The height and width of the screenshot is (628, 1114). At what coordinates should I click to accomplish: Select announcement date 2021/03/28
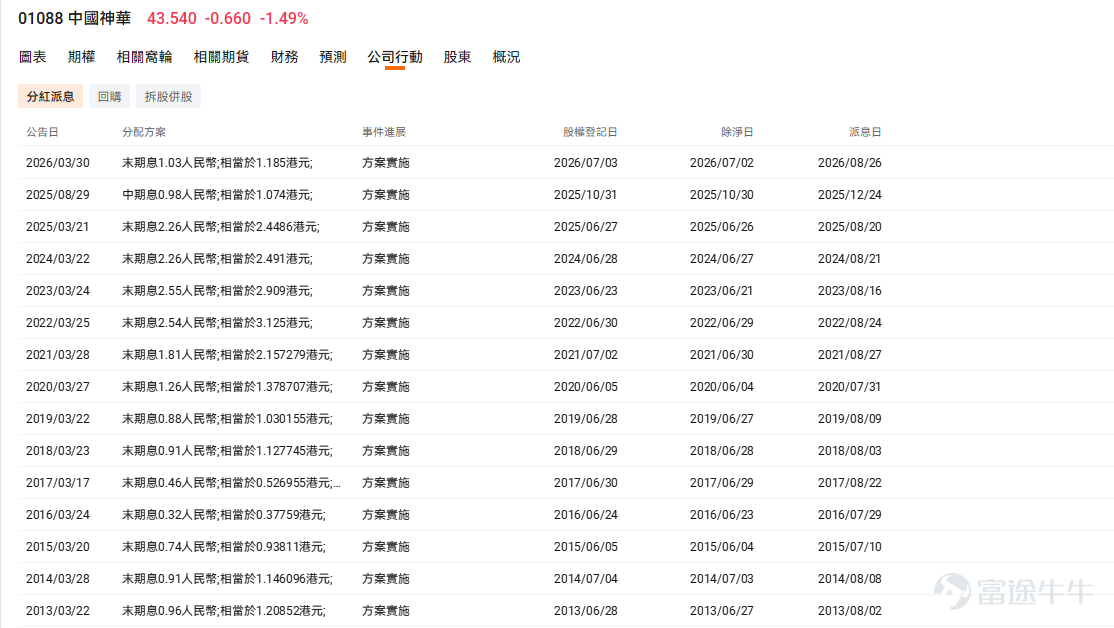coord(58,354)
